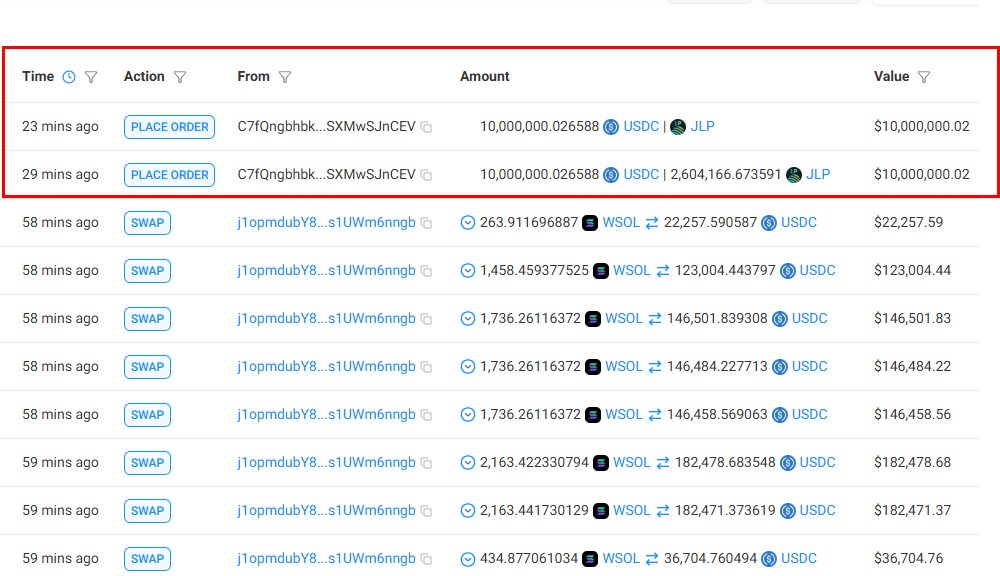Select the $182,478.68 value cell
This screenshot has height=576, width=1000.
pos(912,462)
